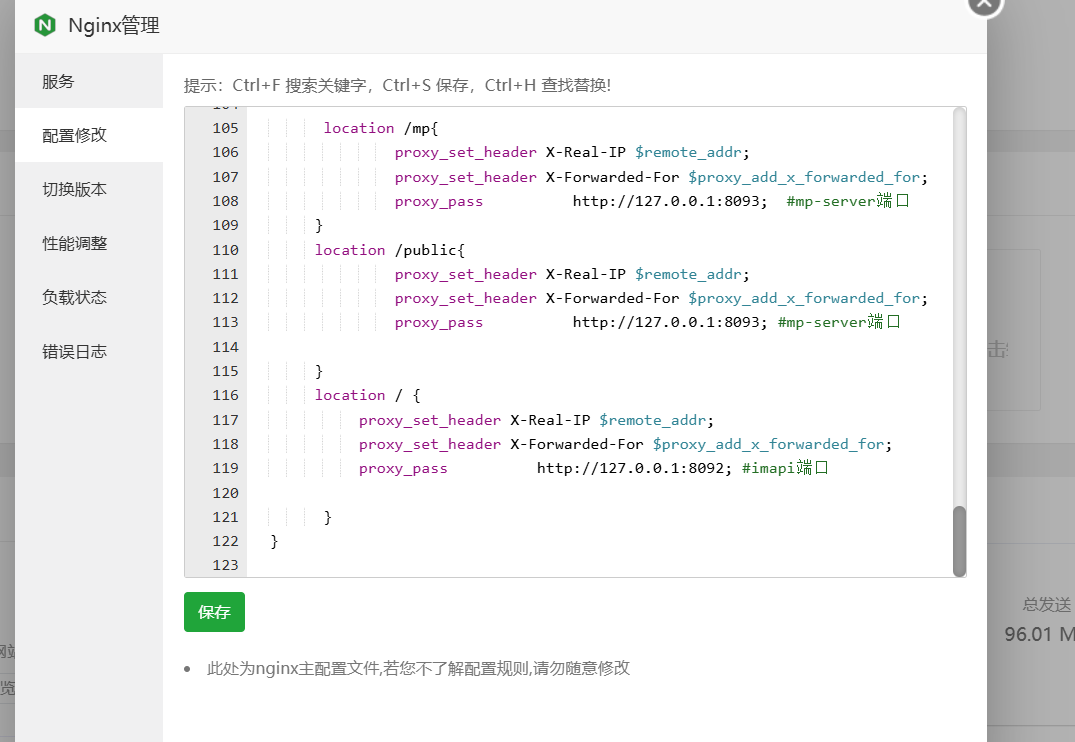
Task: Click closing brace on line 109
Action: 319,226
